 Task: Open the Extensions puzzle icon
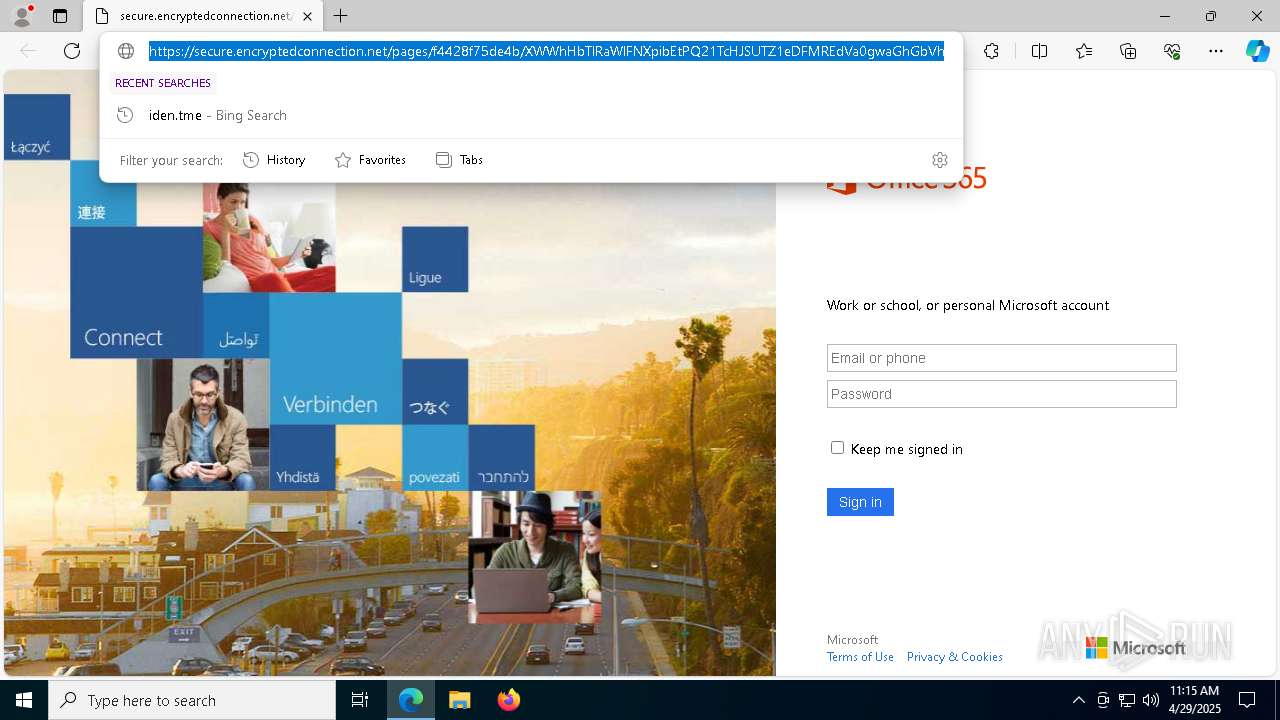pyautogui.click(x=991, y=51)
